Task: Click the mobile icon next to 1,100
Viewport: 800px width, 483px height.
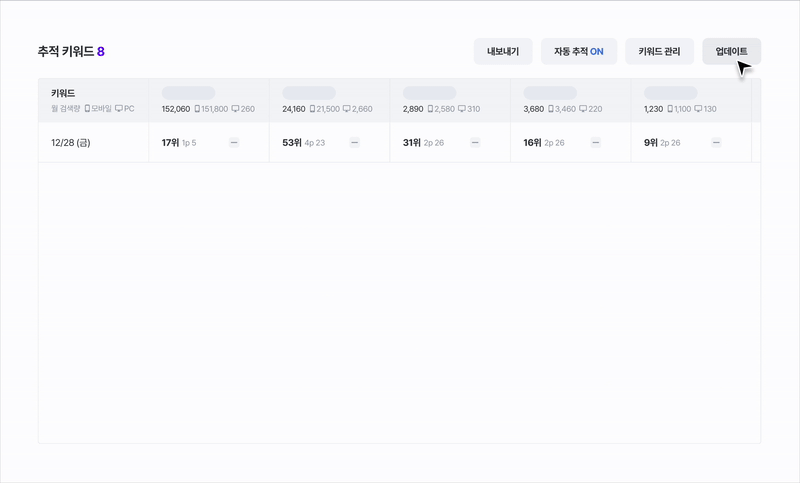Action: (670, 109)
